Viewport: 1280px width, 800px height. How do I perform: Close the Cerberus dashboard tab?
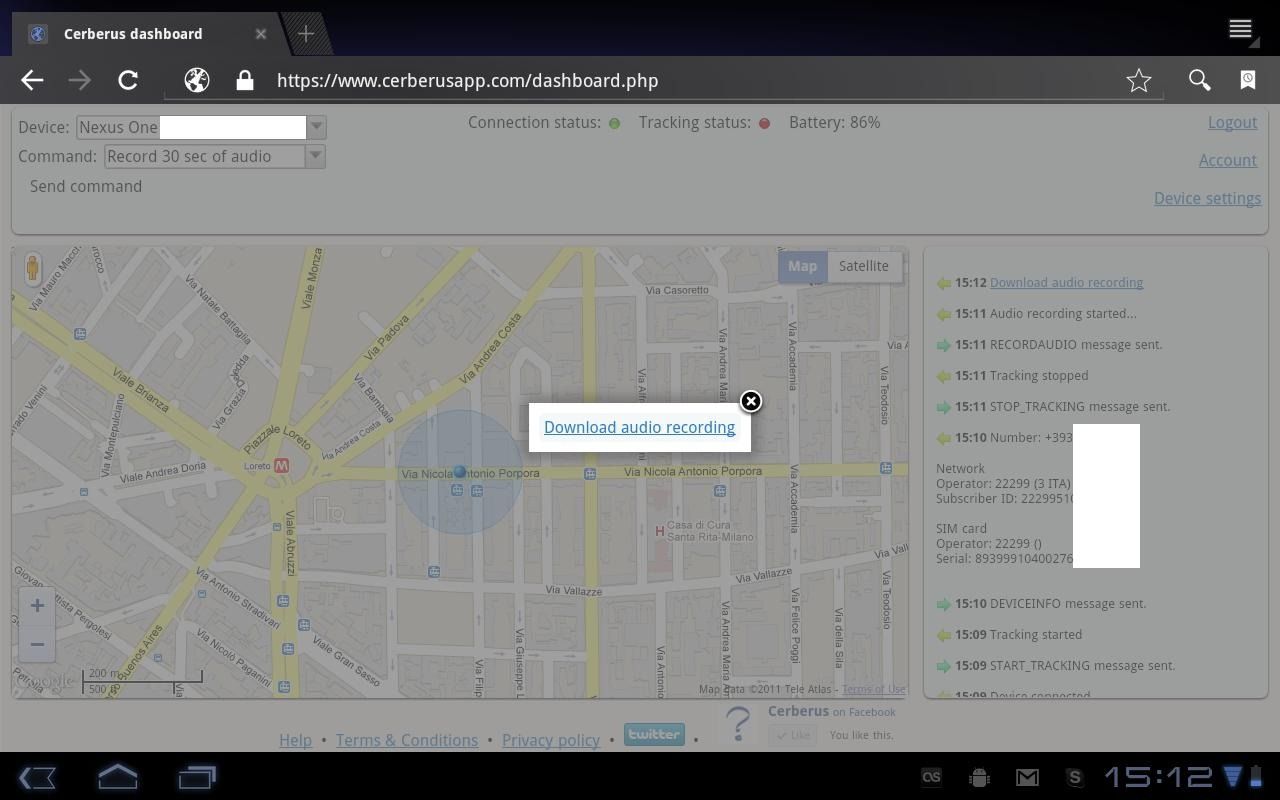(261, 34)
